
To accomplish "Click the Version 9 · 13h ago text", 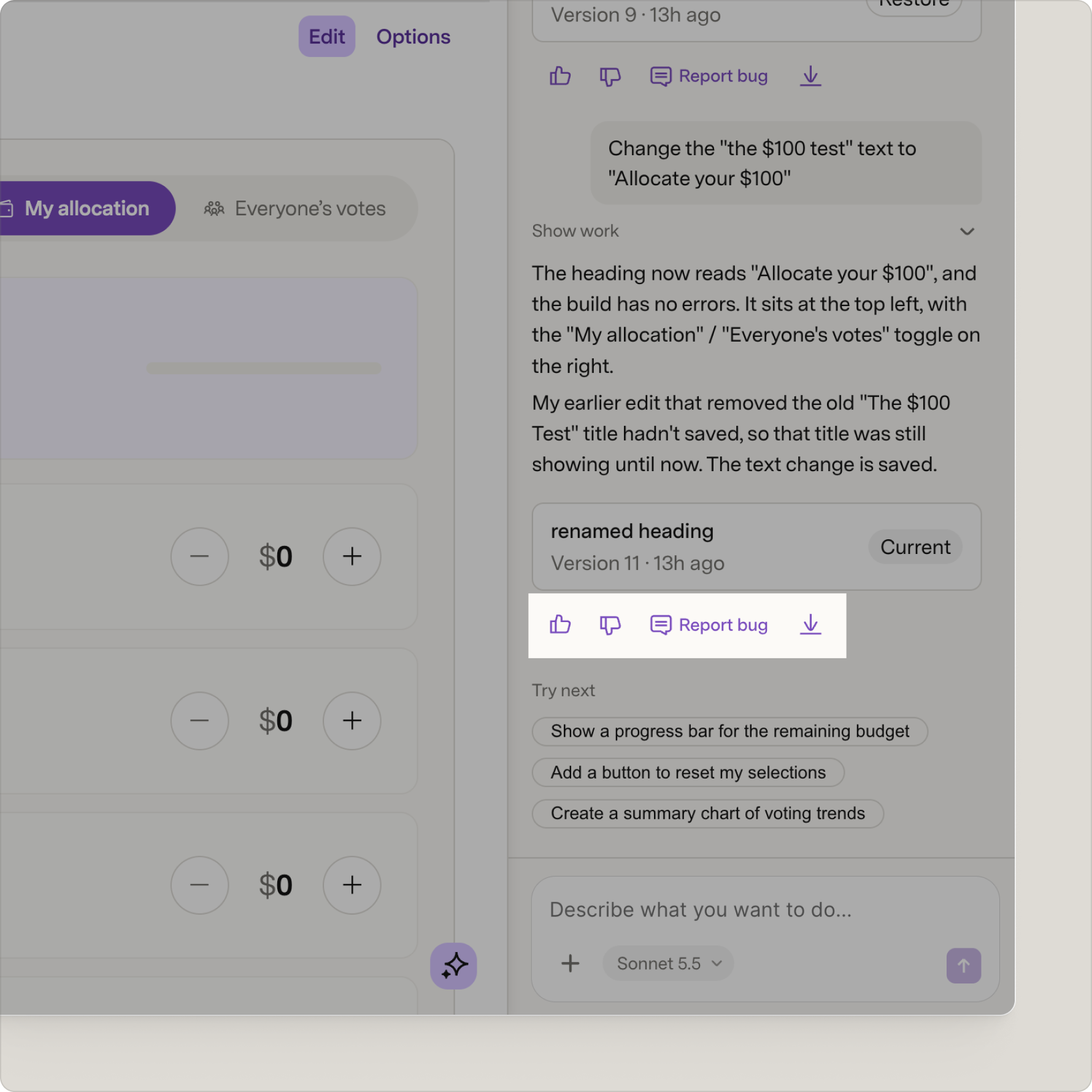I will pyautogui.click(x=636, y=15).
